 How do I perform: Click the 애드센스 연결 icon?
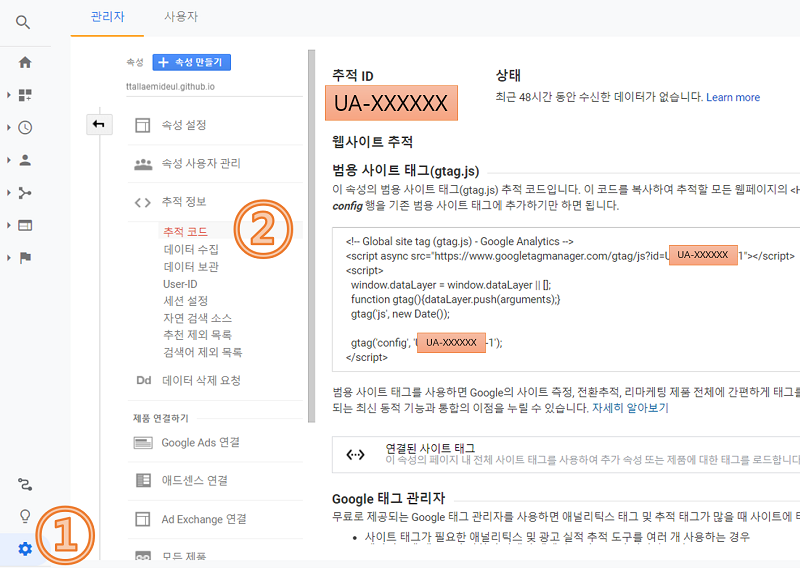click(143, 480)
